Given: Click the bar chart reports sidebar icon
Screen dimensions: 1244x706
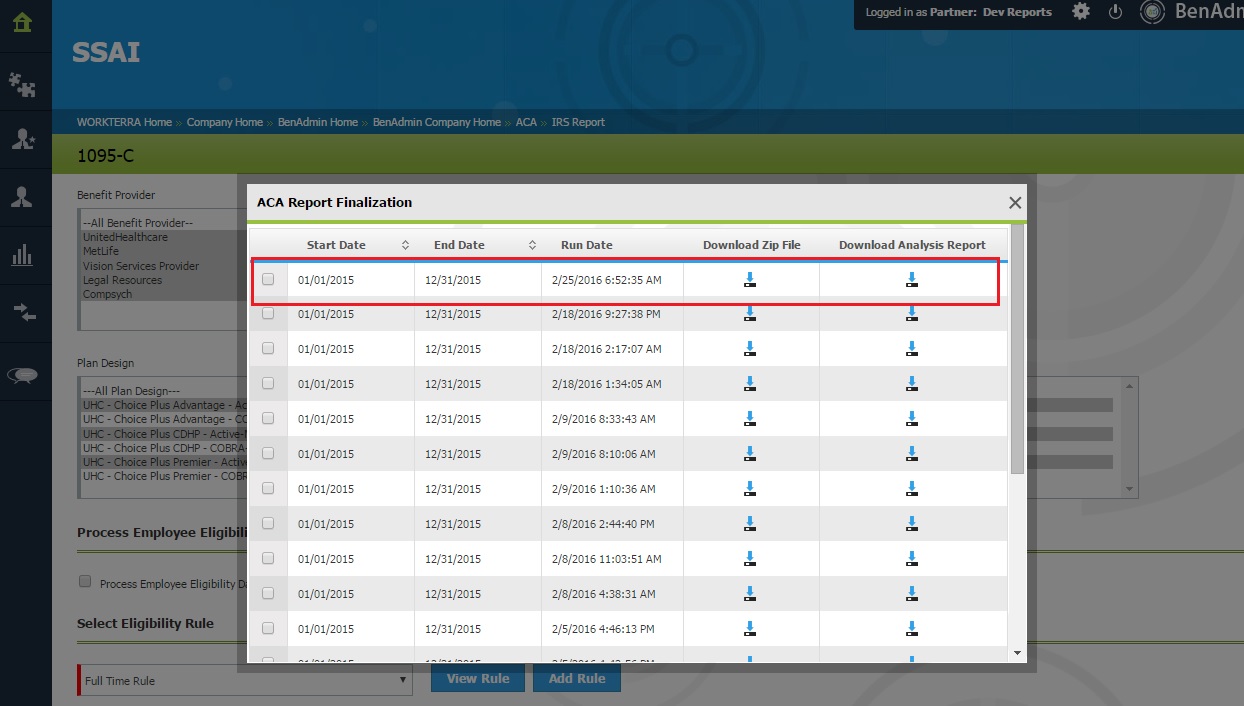Looking at the screenshot, I should click(x=23, y=255).
